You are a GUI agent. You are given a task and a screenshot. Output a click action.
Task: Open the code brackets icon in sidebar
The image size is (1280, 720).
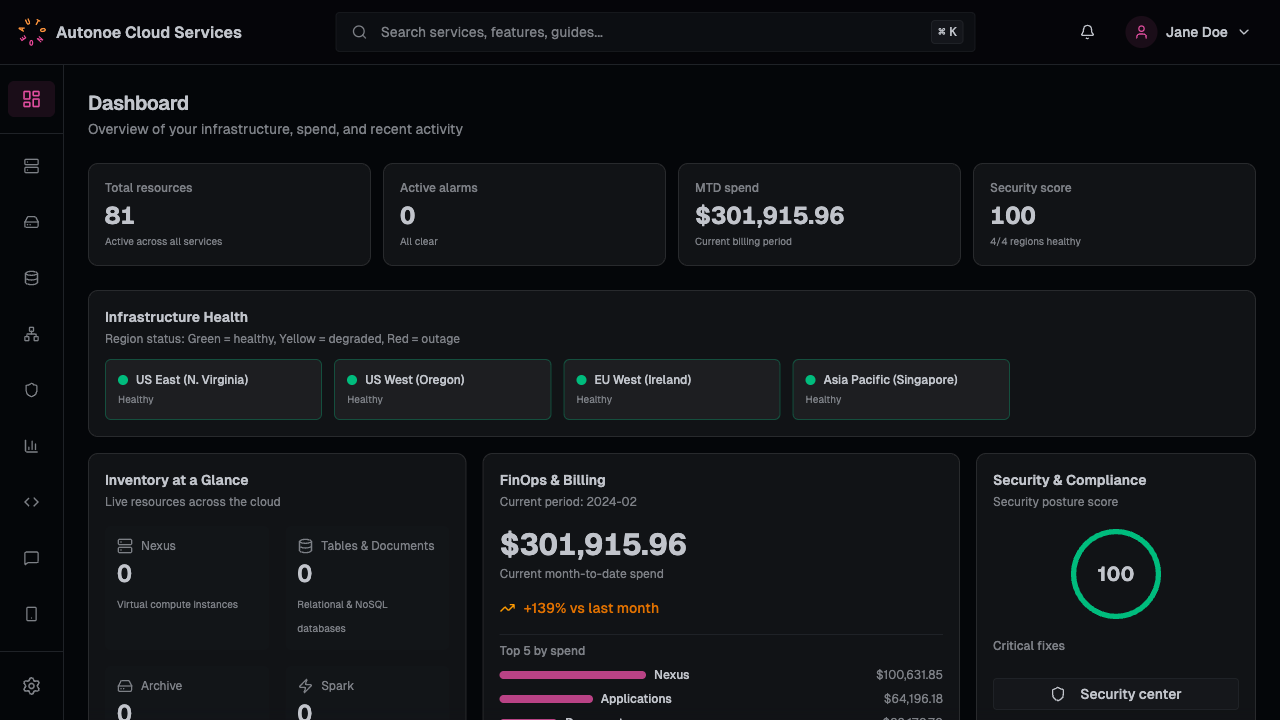click(31, 502)
